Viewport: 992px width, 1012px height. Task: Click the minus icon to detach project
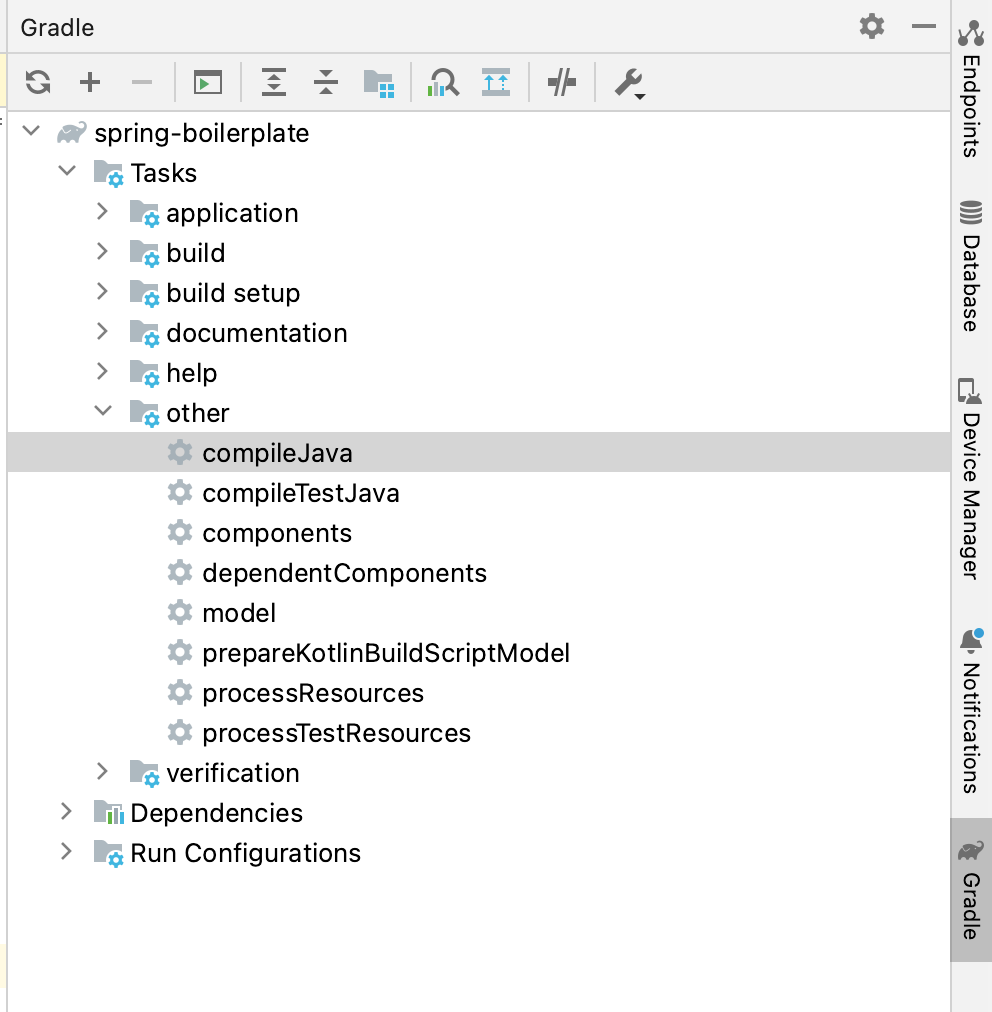(141, 83)
